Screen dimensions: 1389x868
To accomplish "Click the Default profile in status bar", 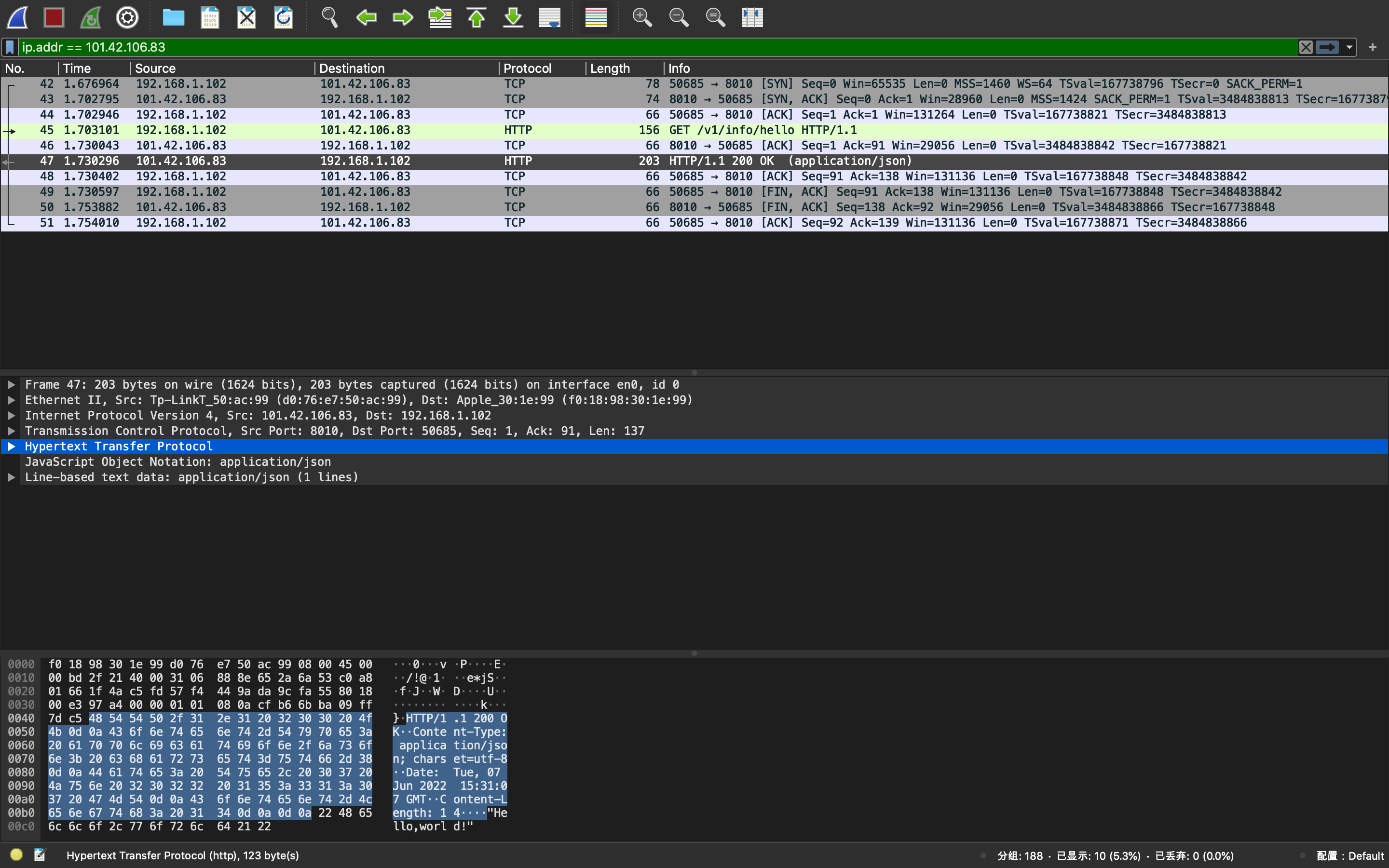I will (x=1350, y=856).
